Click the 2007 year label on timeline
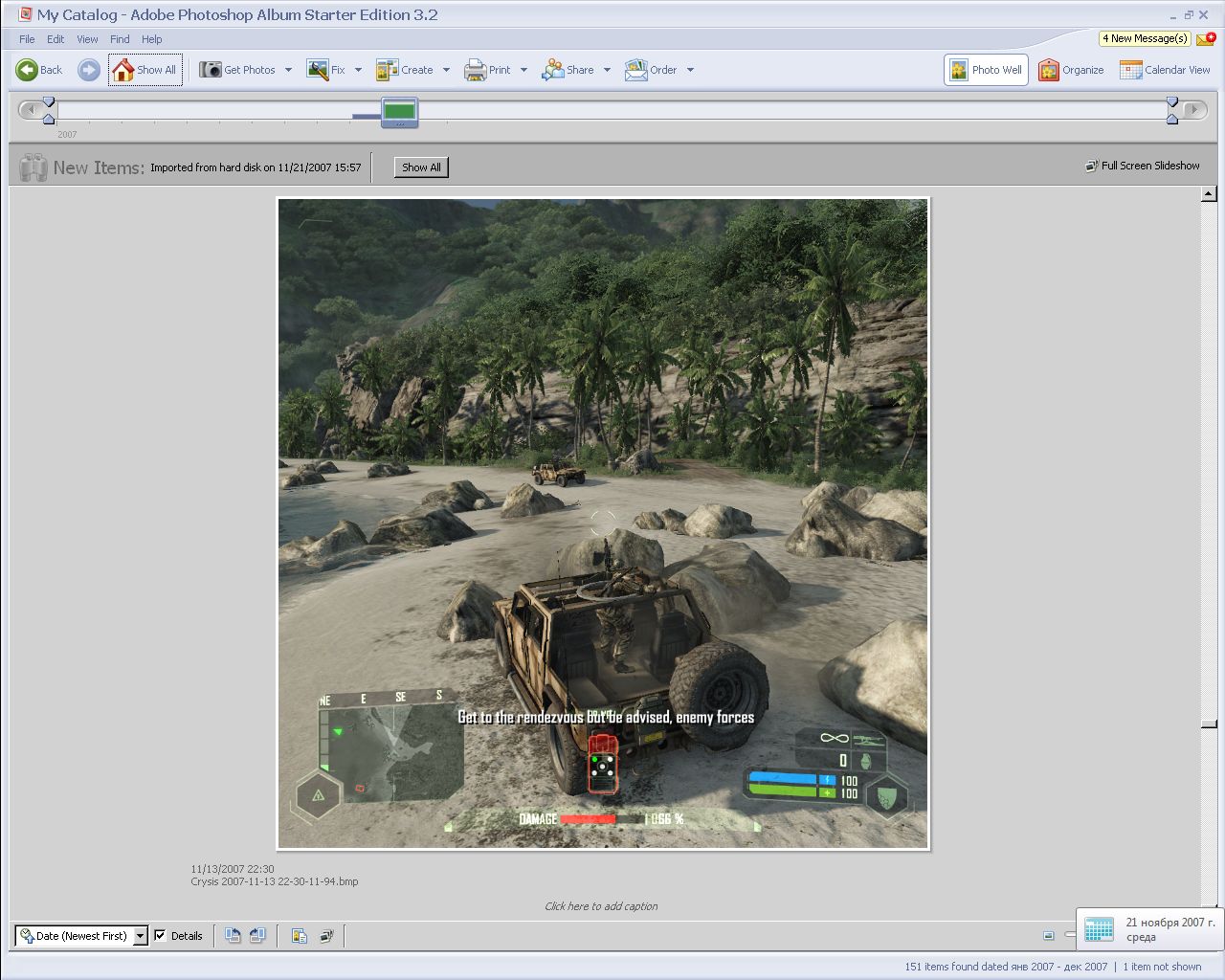The height and width of the screenshot is (980, 1225). (x=67, y=135)
